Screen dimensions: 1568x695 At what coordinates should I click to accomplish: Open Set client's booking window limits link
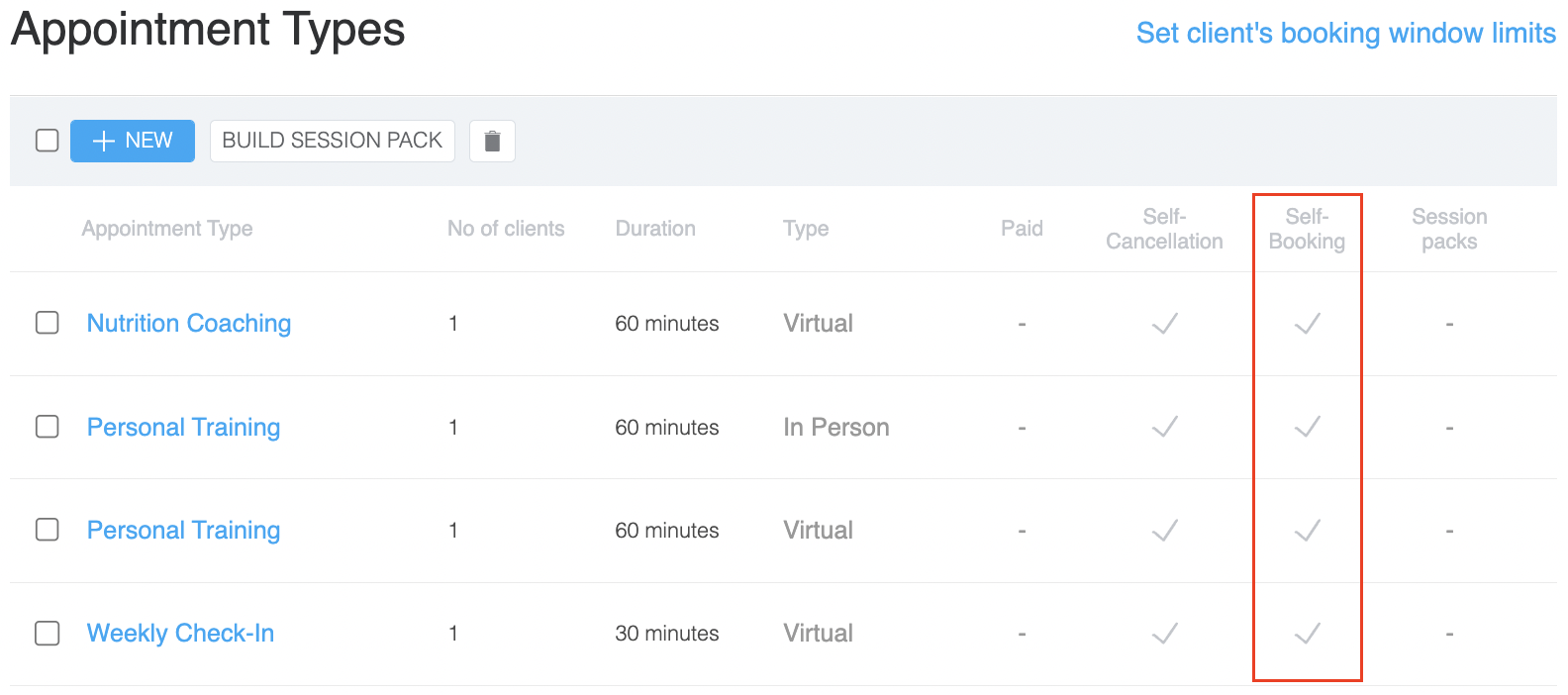1345,34
